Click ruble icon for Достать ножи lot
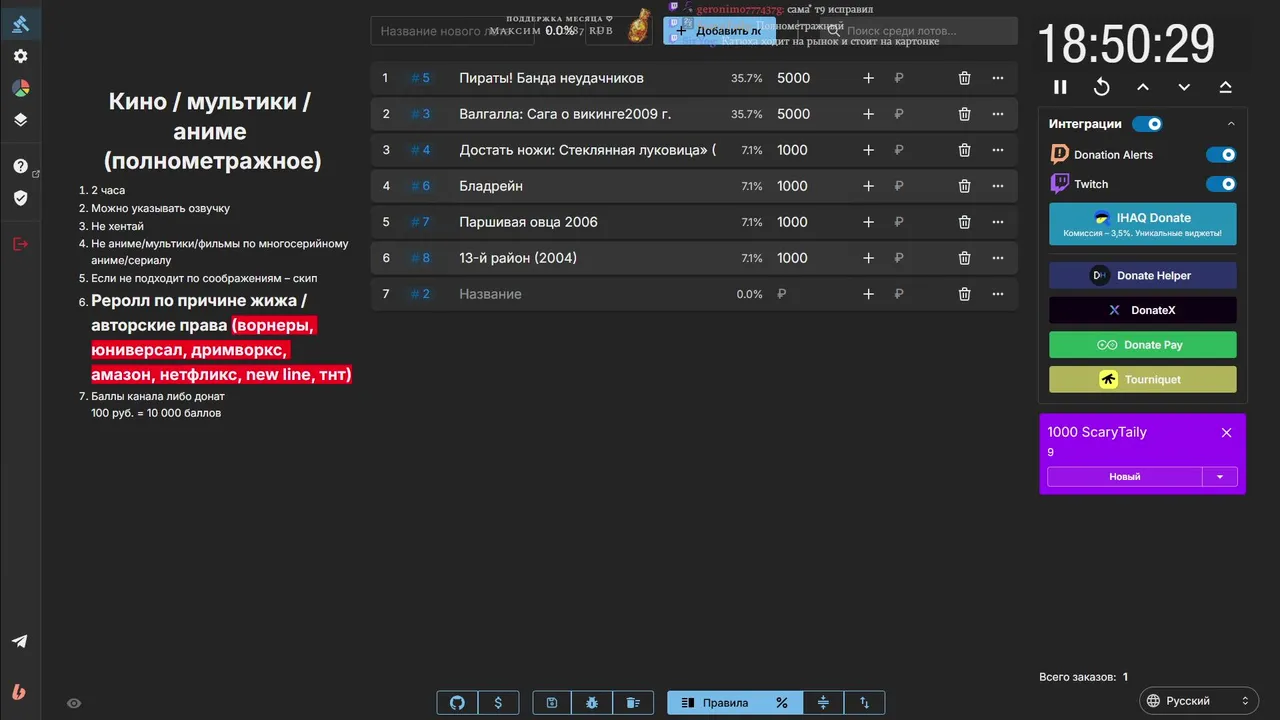This screenshot has height=720, width=1280. (899, 150)
